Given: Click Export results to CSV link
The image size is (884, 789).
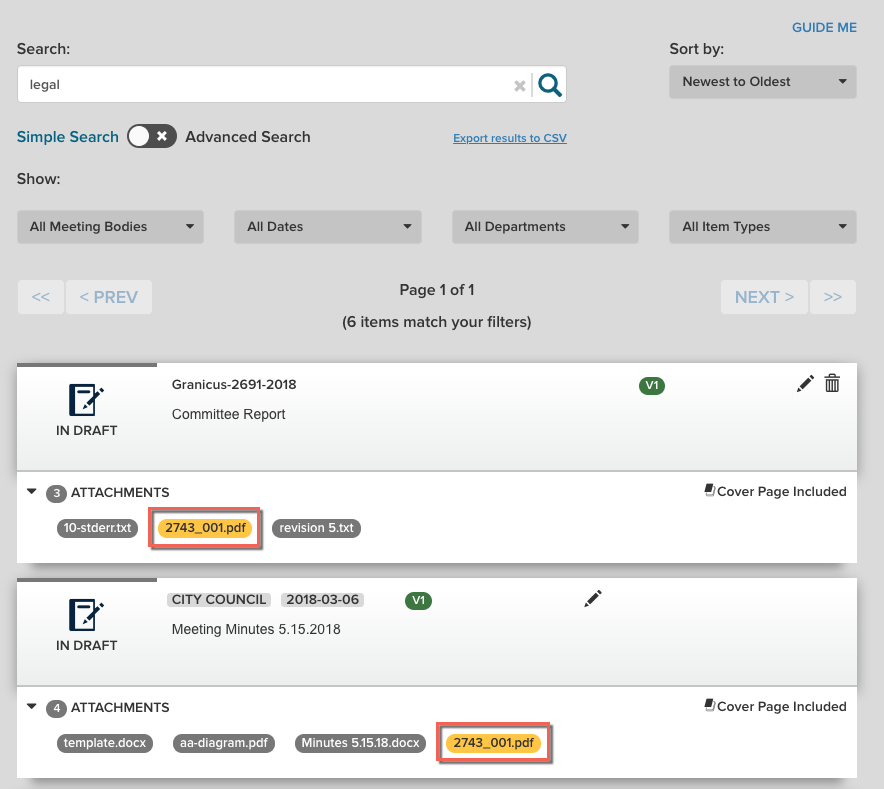Looking at the screenshot, I should click(509, 138).
